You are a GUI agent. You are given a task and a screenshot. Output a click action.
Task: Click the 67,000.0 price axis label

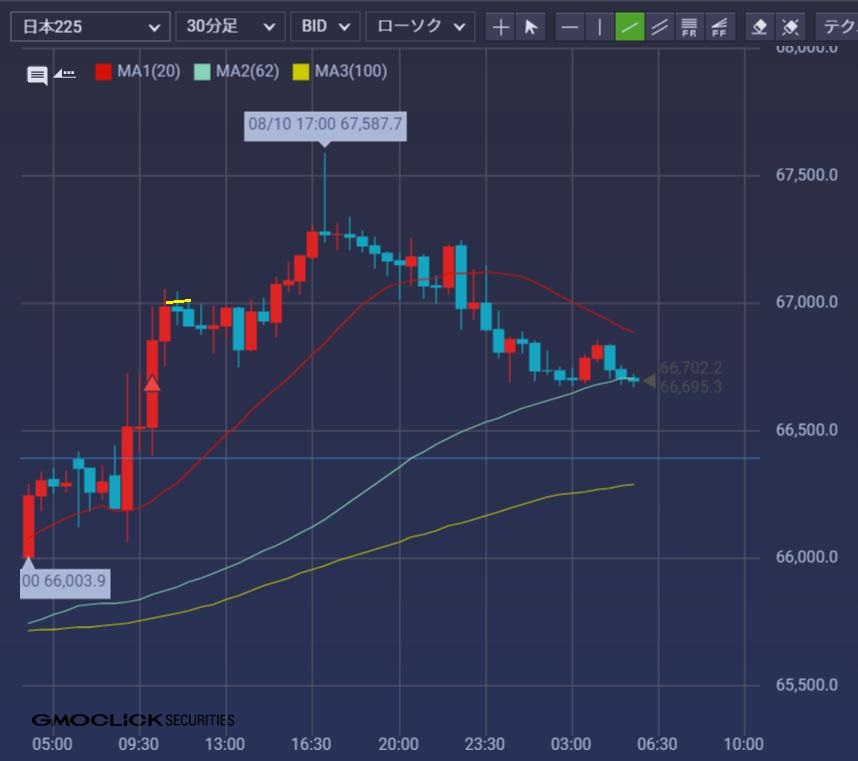(x=807, y=302)
